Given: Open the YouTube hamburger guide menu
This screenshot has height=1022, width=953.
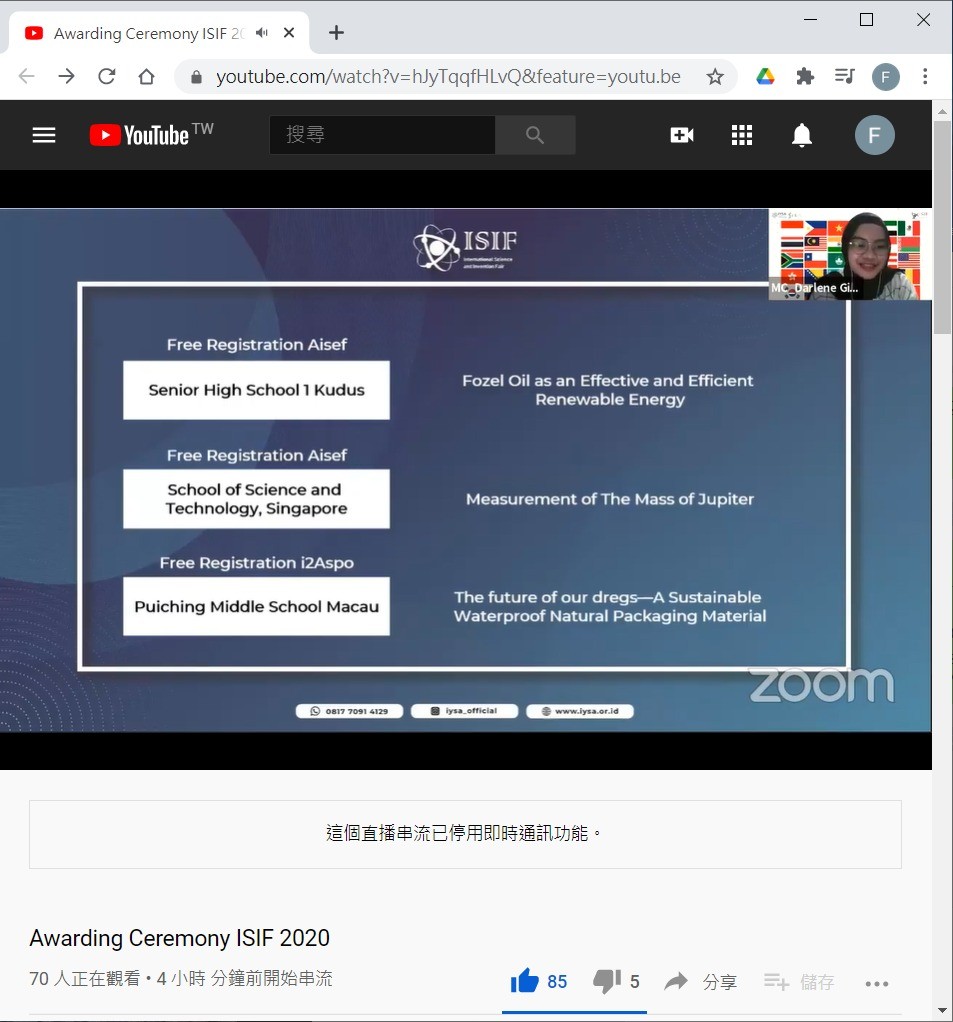Looking at the screenshot, I should (44, 135).
